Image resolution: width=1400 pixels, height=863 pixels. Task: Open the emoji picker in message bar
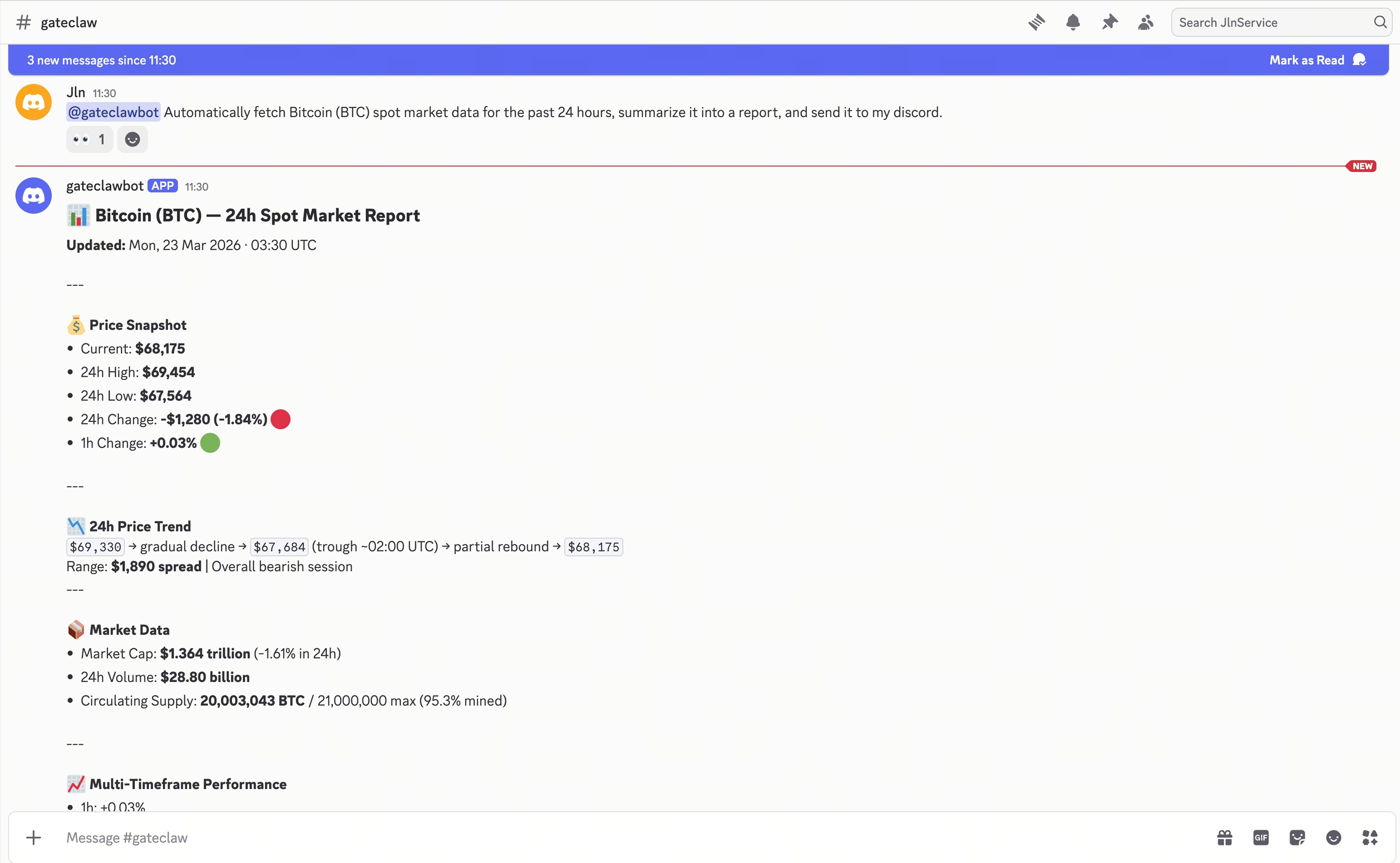point(1333,837)
